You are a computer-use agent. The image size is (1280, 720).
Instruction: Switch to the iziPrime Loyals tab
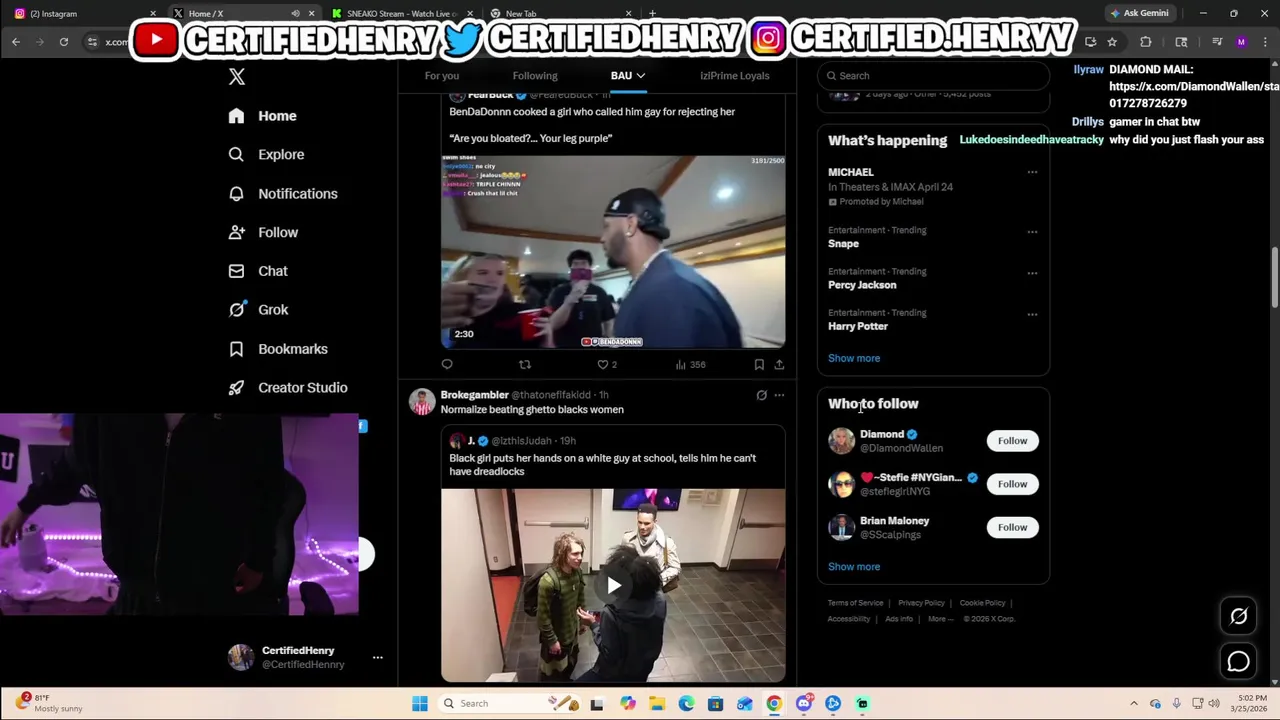click(x=735, y=76)
